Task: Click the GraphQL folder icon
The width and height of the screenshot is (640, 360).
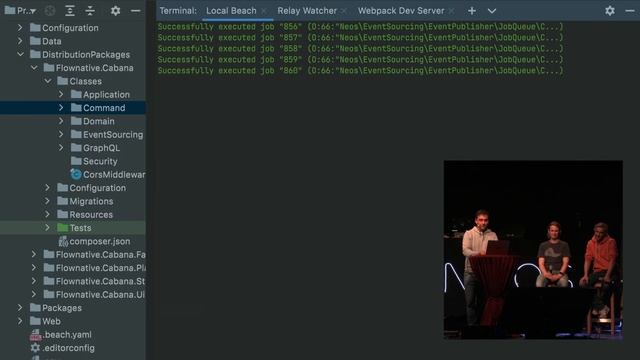Action: pyautogui.click(x=76, y=147)
